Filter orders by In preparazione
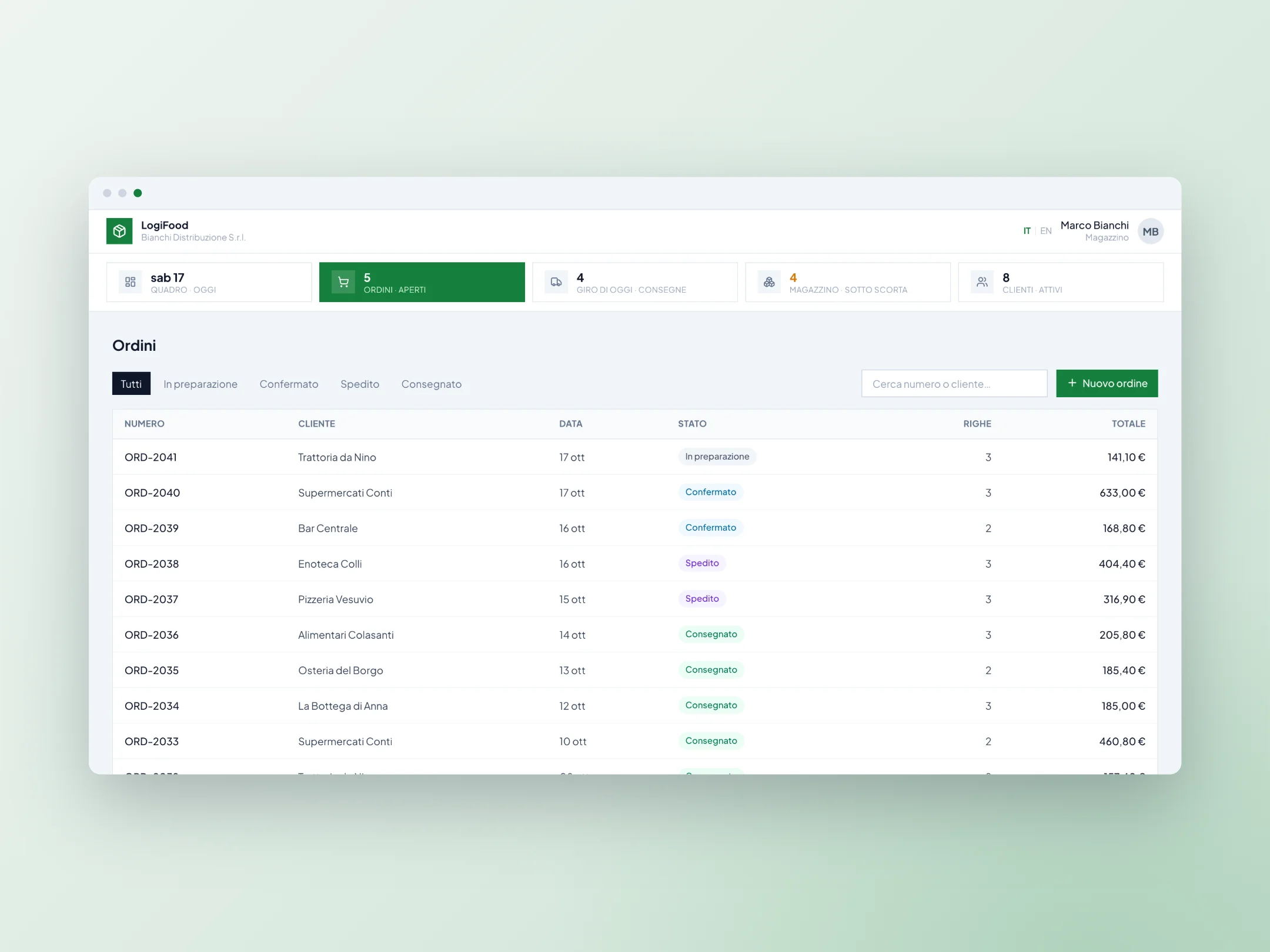 click(200, 384)
